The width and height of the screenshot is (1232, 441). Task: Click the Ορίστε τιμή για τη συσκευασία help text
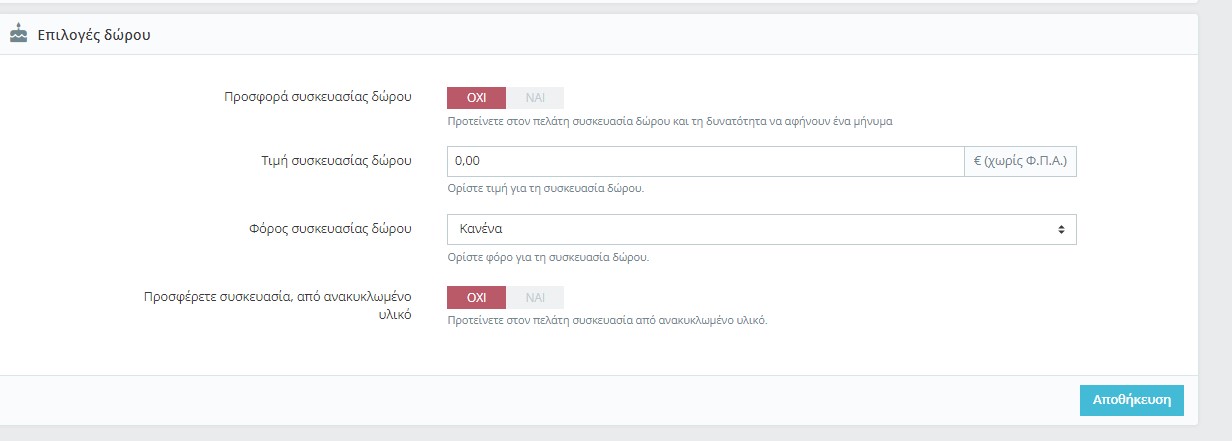pyautogui.click(x=544, y=189)
